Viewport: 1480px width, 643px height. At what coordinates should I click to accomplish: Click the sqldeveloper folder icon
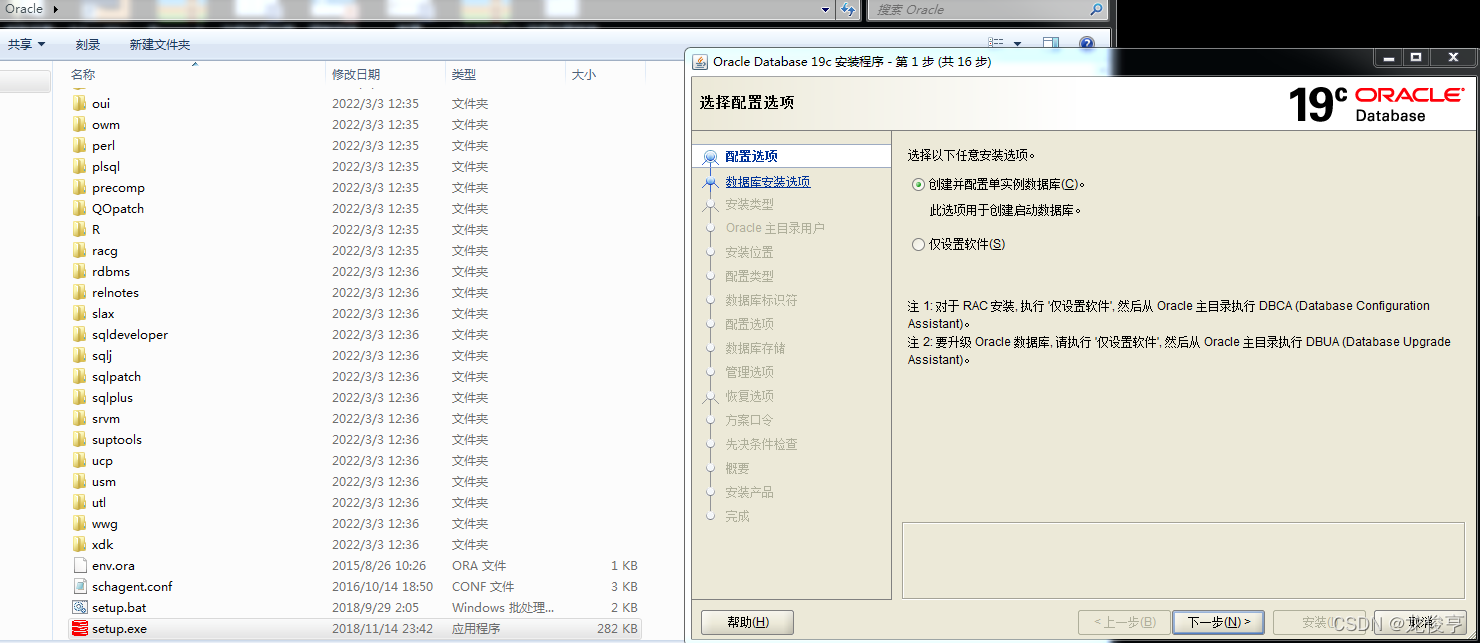point(80,334)
